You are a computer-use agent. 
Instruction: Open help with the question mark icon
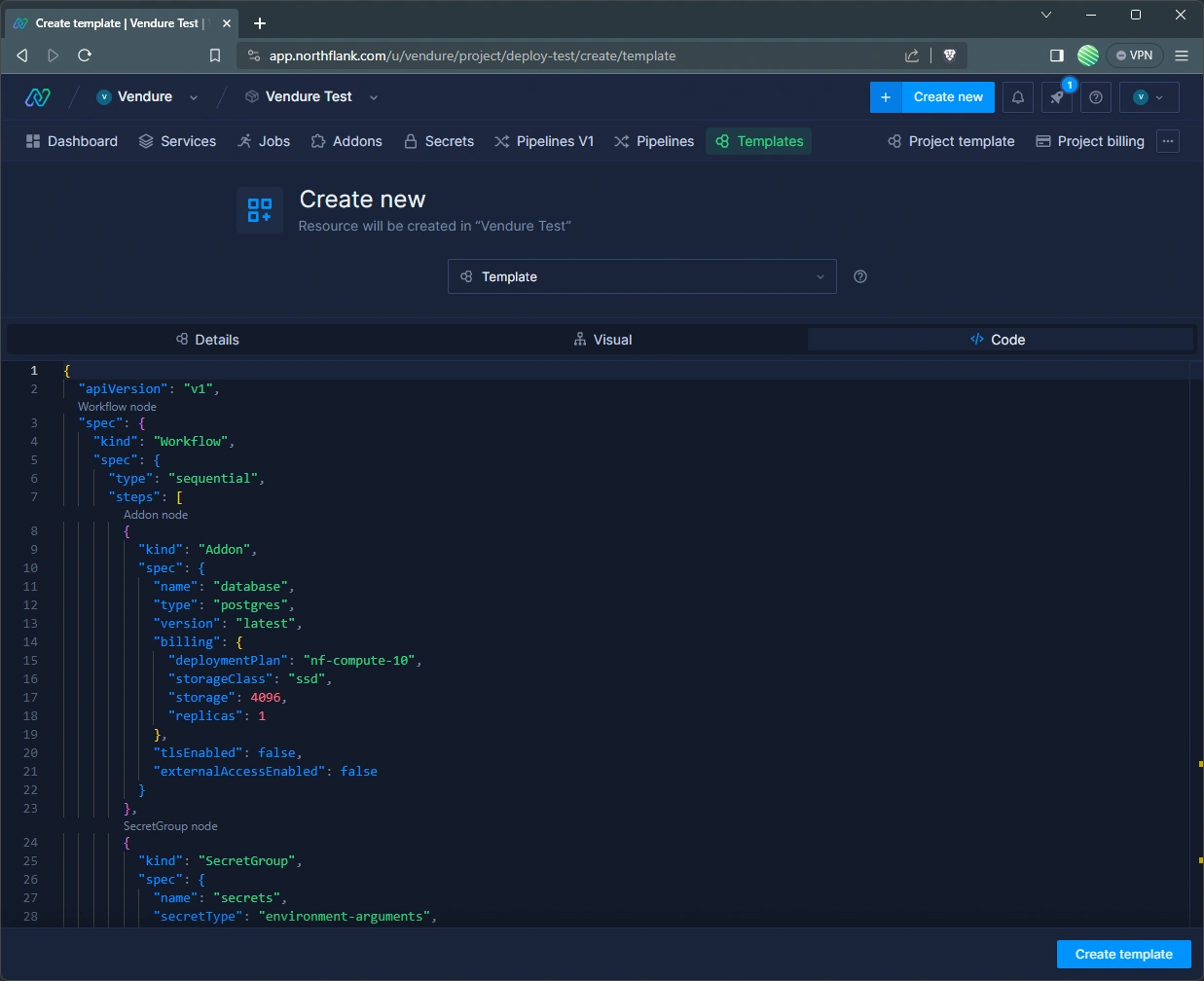click(1096, 97)
